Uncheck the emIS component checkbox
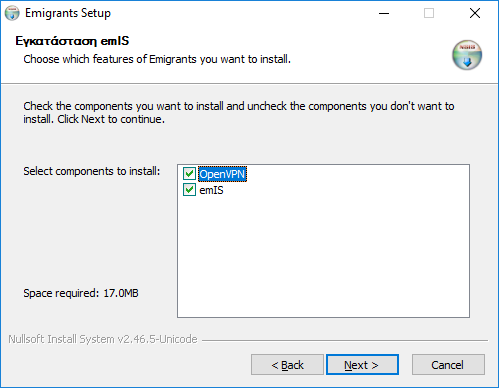Viewport: 499px width, 388px height. 189,190
